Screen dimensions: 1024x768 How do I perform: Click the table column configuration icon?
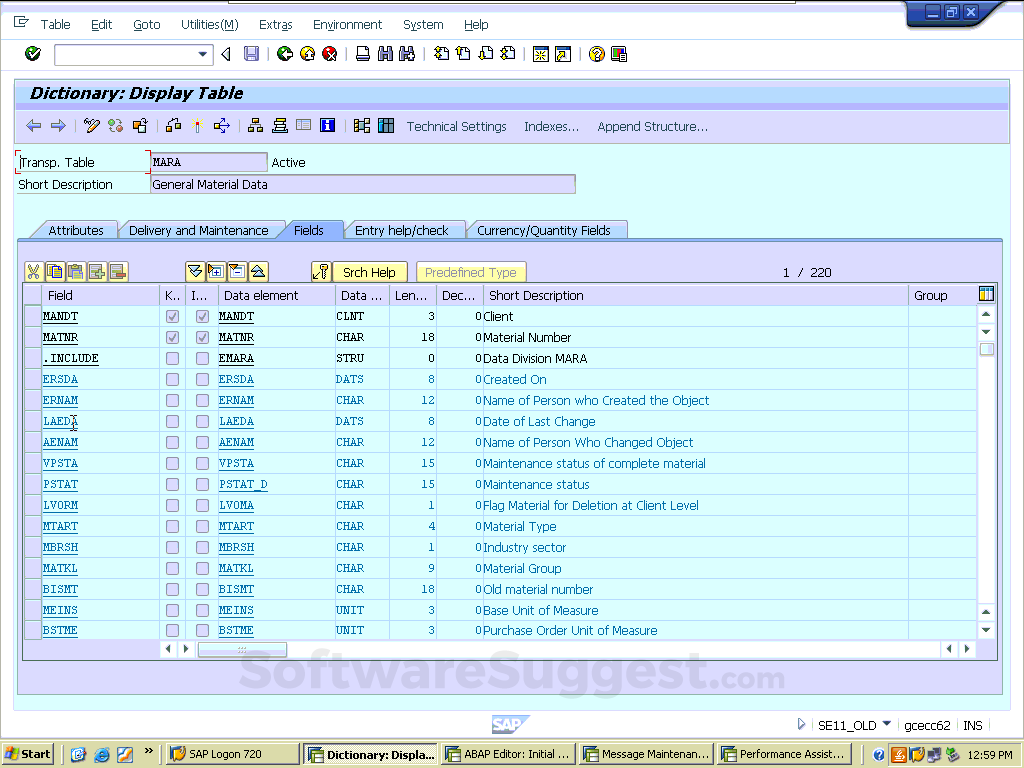pos(986,294)
